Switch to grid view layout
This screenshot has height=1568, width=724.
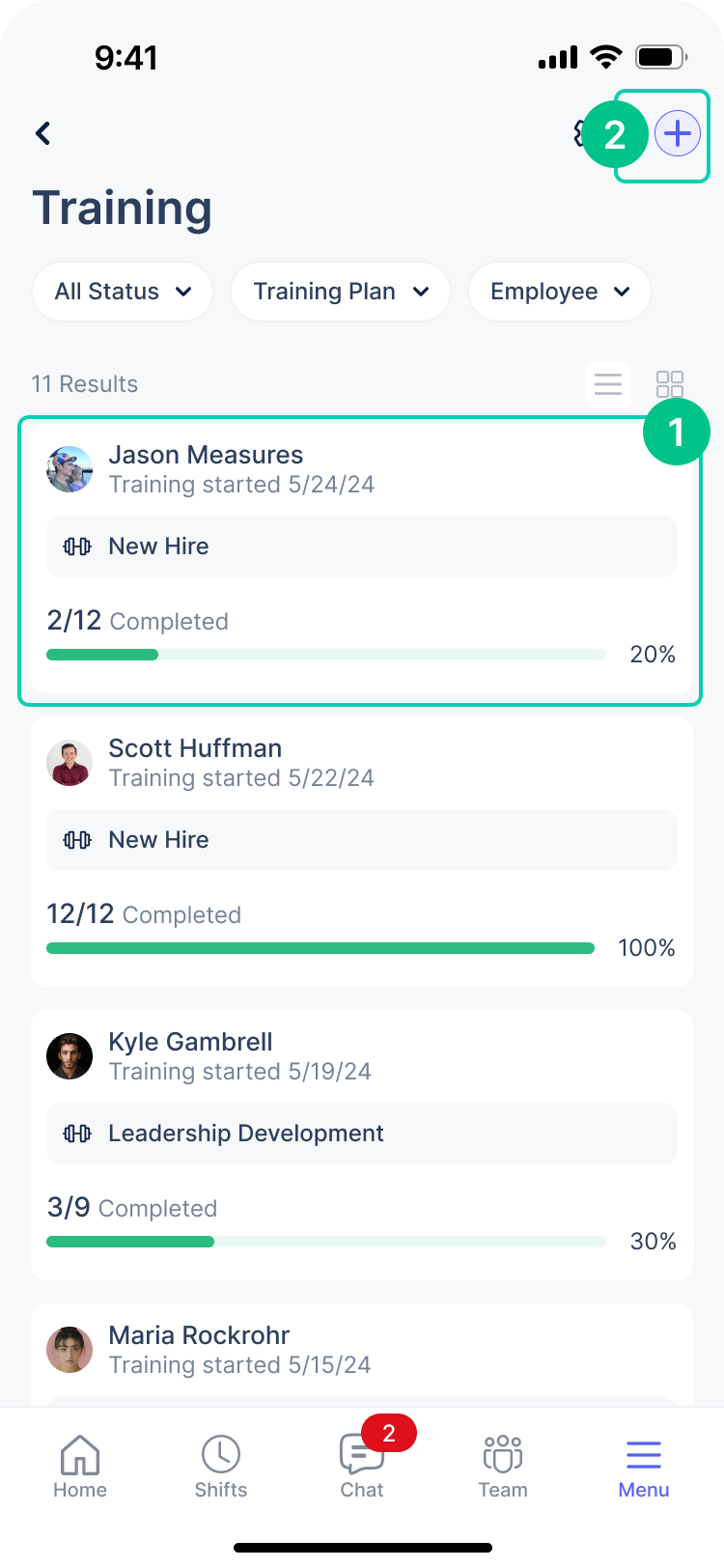click(670, 384)
